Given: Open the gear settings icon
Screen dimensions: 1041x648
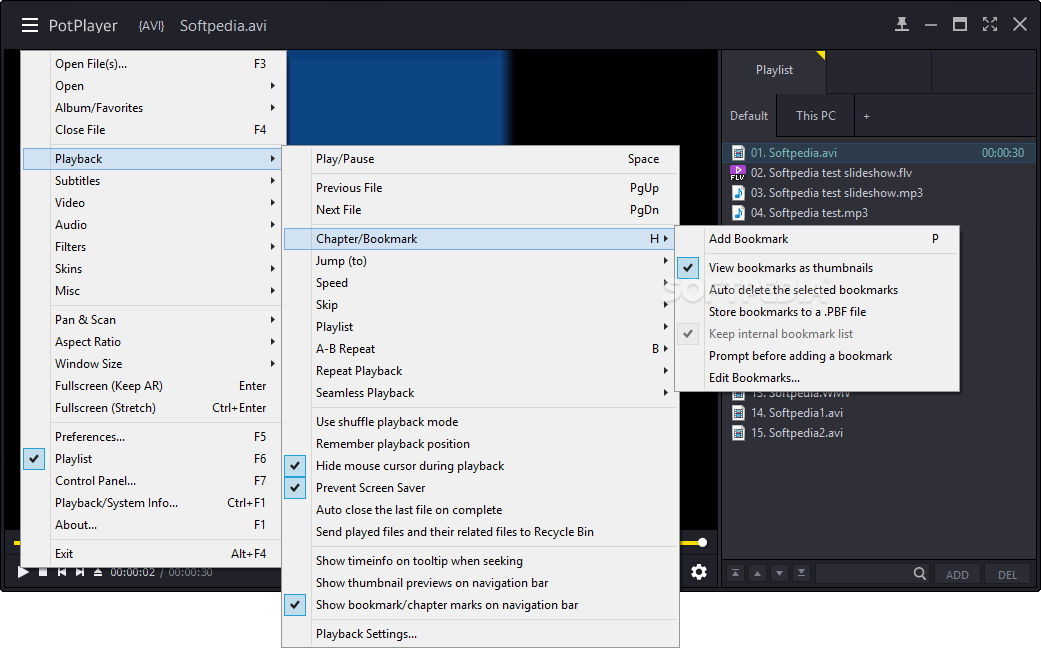Looking at the screenshot, I should [x=699, y=572].
